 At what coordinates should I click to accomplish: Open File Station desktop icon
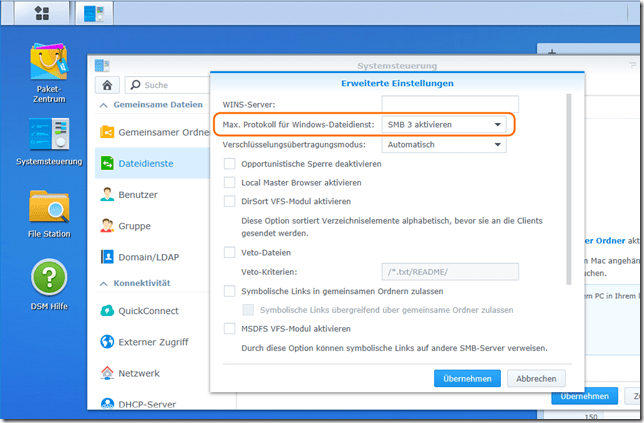coord(48,210)
